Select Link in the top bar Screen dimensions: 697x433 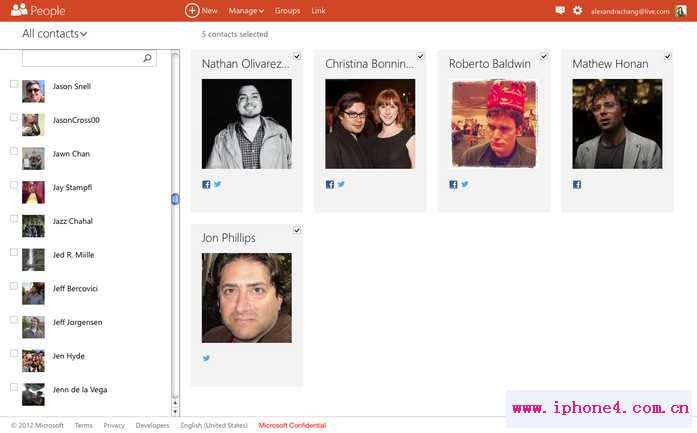[318, 10]
